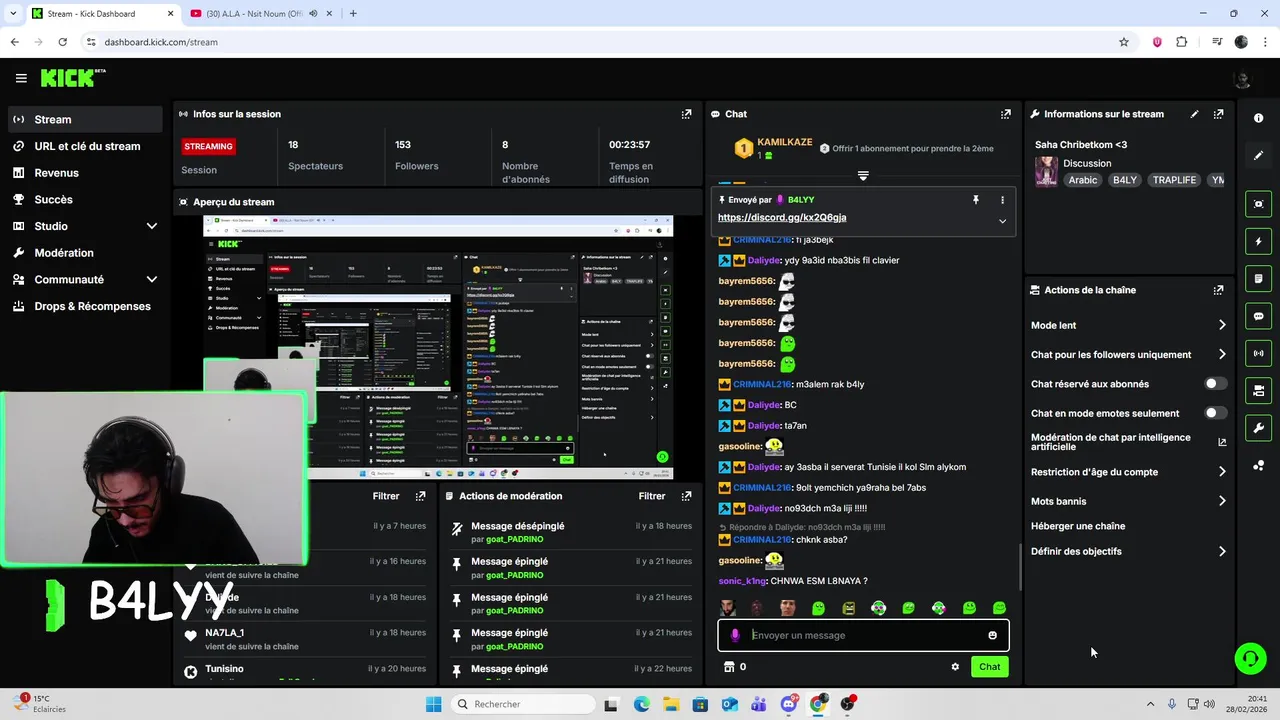Expand the pinned message chevron

pos(1002,221)
